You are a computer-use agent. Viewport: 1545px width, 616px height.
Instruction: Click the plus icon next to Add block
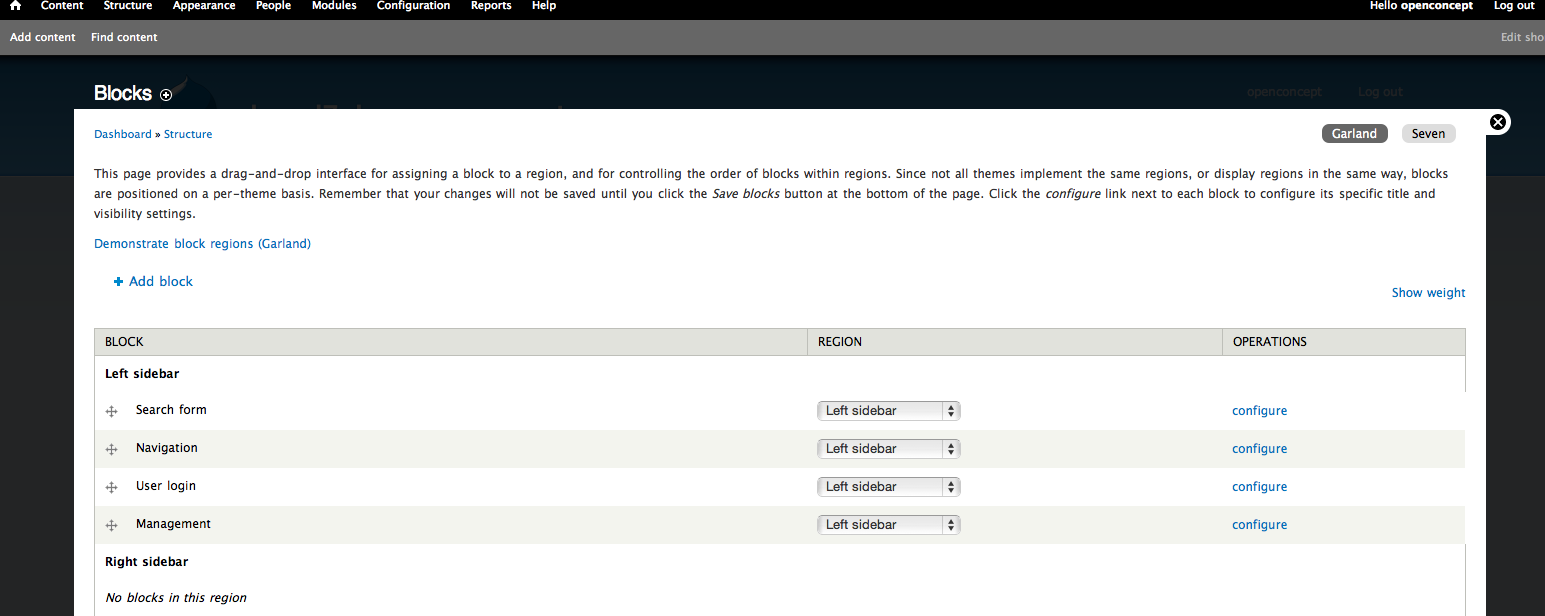[118, 281]
